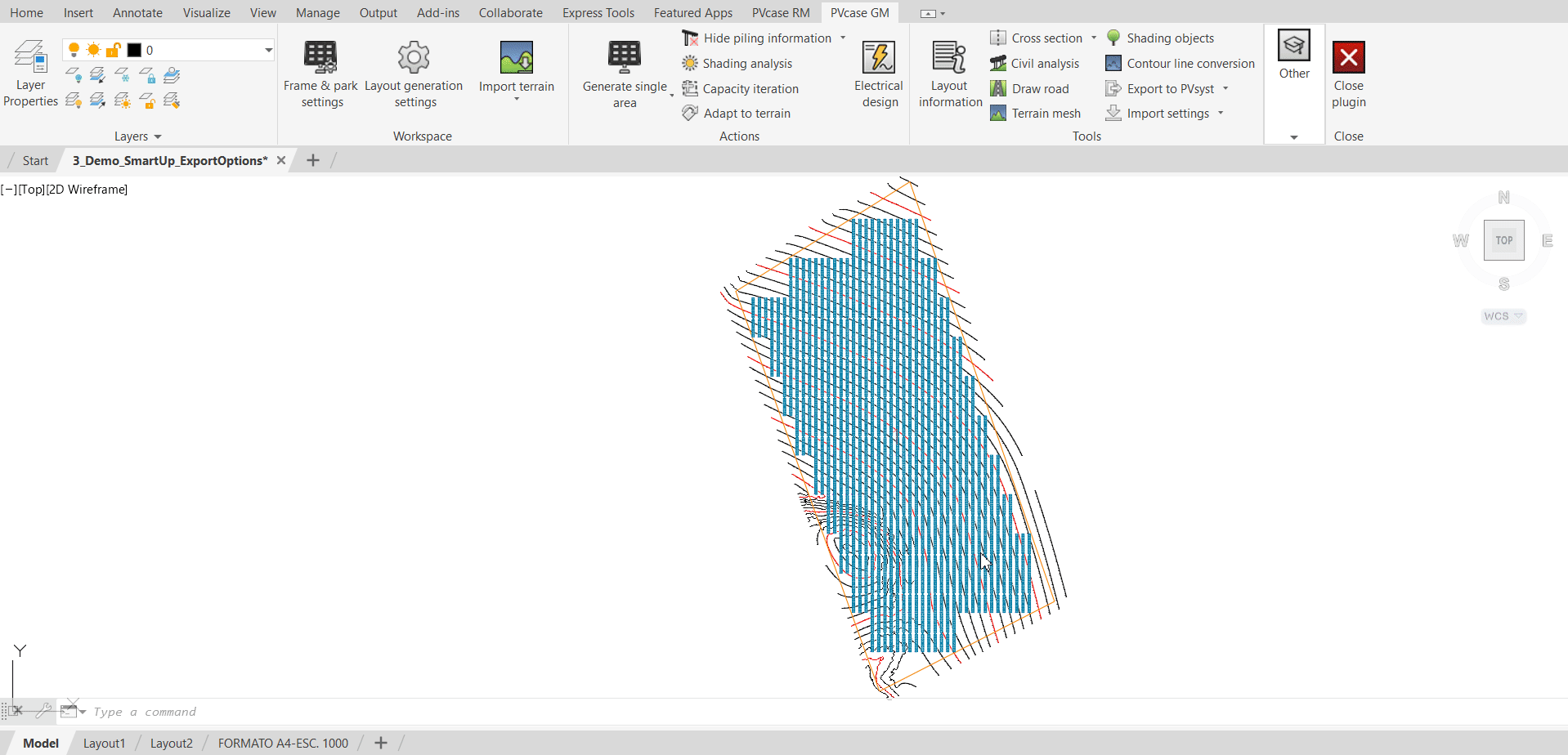Click the Close plugin button
This screenshot has width=1568, height=755.
point(1348,74)
